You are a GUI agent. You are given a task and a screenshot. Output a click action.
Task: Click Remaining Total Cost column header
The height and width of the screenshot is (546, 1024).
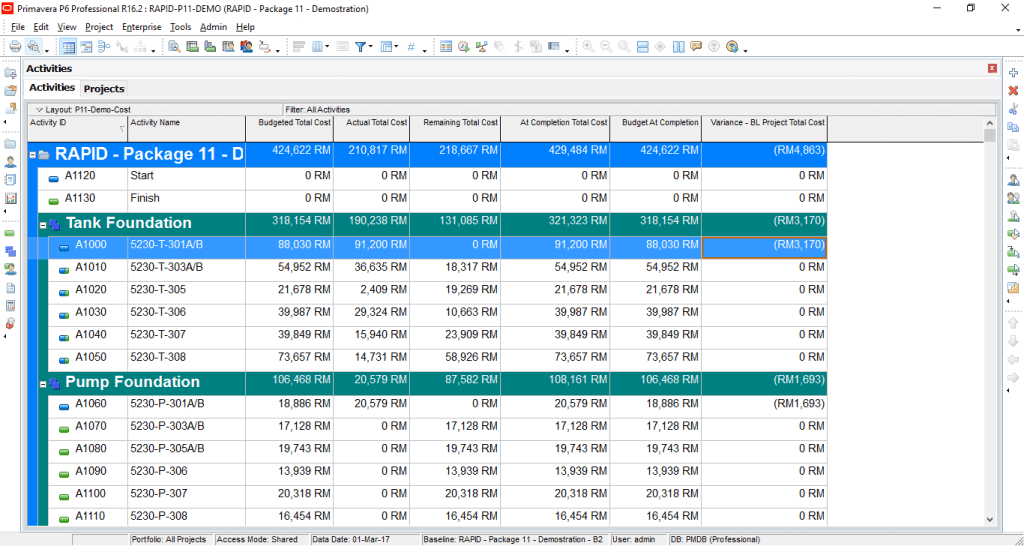click(x=455, y=129)
